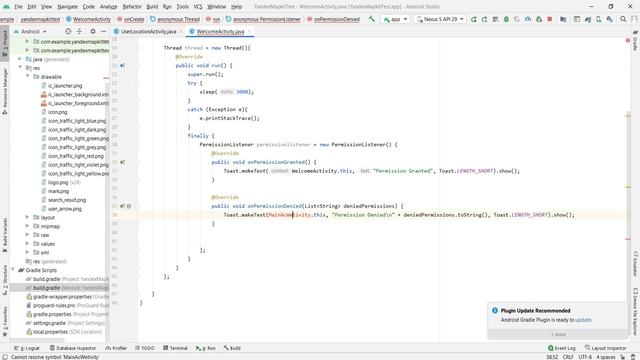The height and width of the screenshot is (360, 640).
Task: Click the Make Project hammer icon
Action: pos(371,19)
